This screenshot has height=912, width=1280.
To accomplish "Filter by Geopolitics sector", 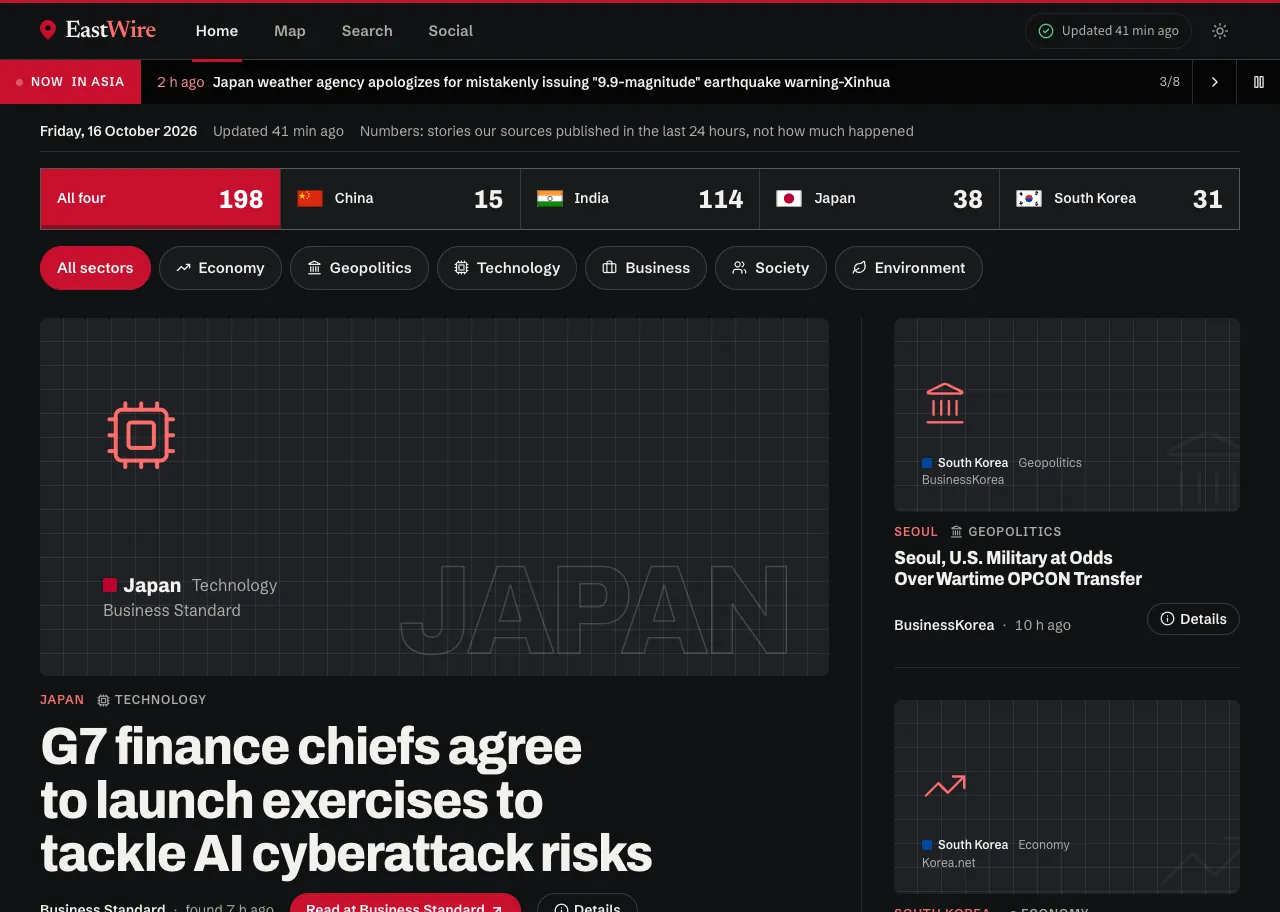I will [359, 268].
